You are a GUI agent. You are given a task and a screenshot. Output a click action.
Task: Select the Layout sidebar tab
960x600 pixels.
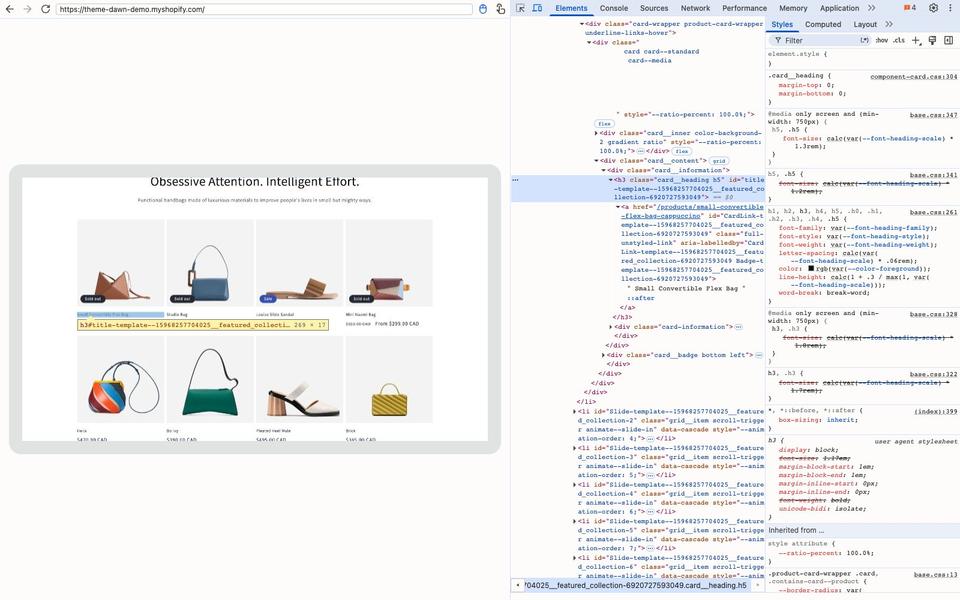coord(865,24)
